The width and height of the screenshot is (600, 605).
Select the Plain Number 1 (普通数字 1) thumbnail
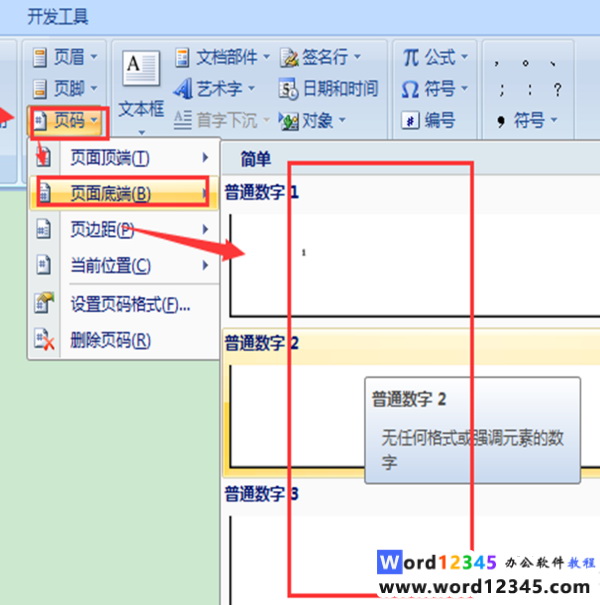click(x=414, y=265)
